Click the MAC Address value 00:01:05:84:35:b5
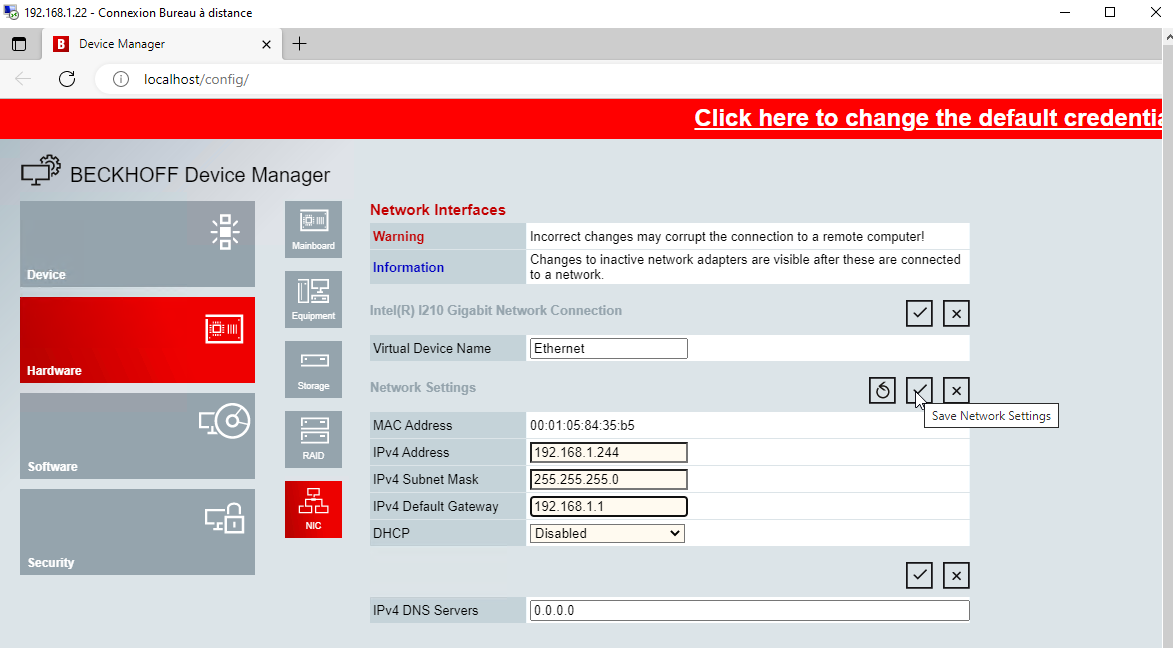The image size is (1173, 648). coord(582,426)
